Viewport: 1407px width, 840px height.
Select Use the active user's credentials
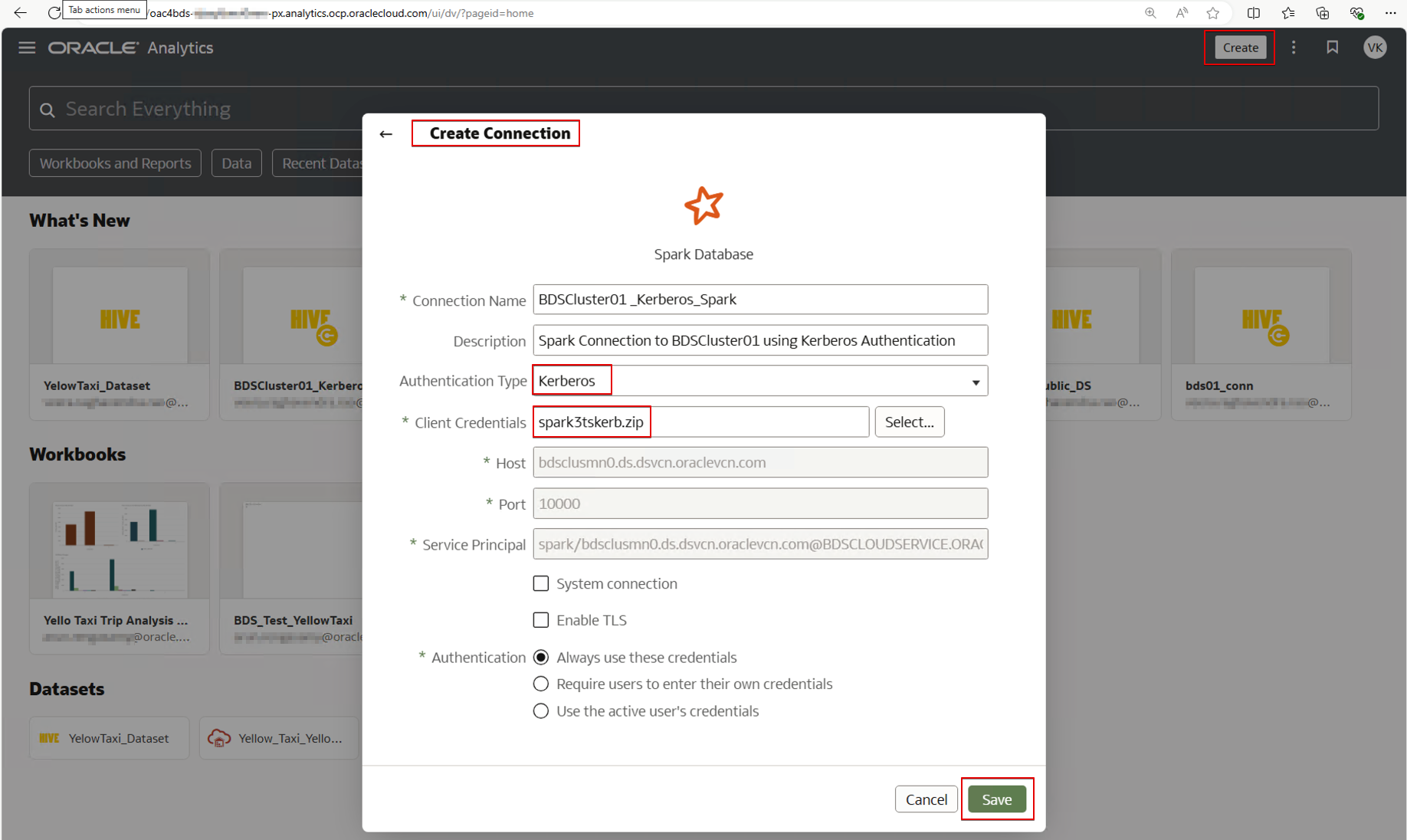[541, 711]
